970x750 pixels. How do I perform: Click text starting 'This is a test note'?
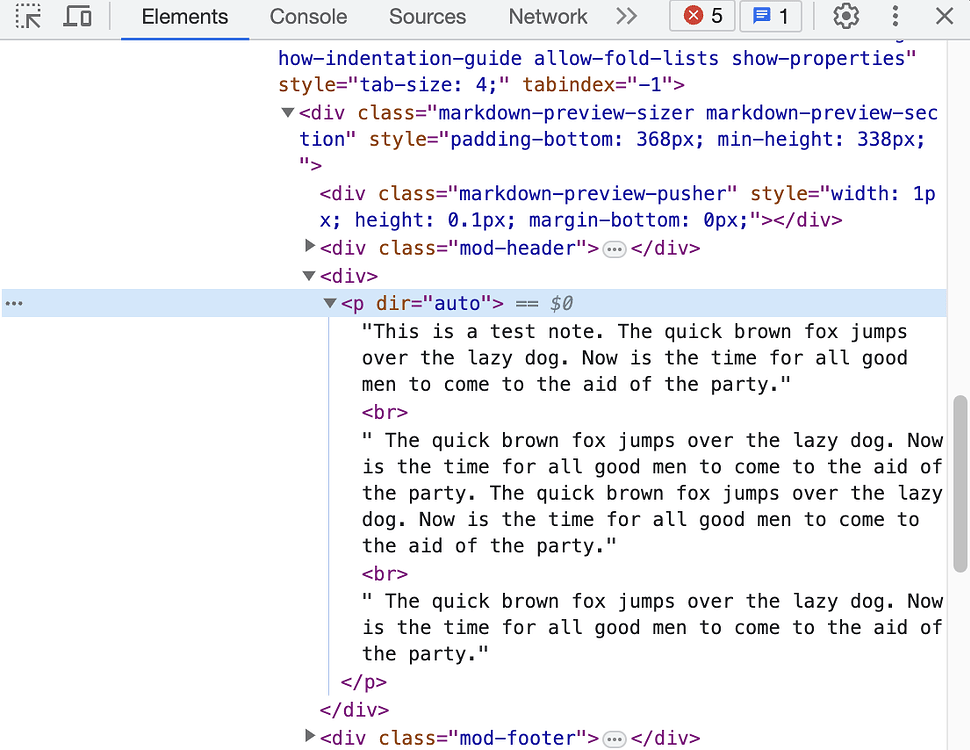[x=635, y=358]
